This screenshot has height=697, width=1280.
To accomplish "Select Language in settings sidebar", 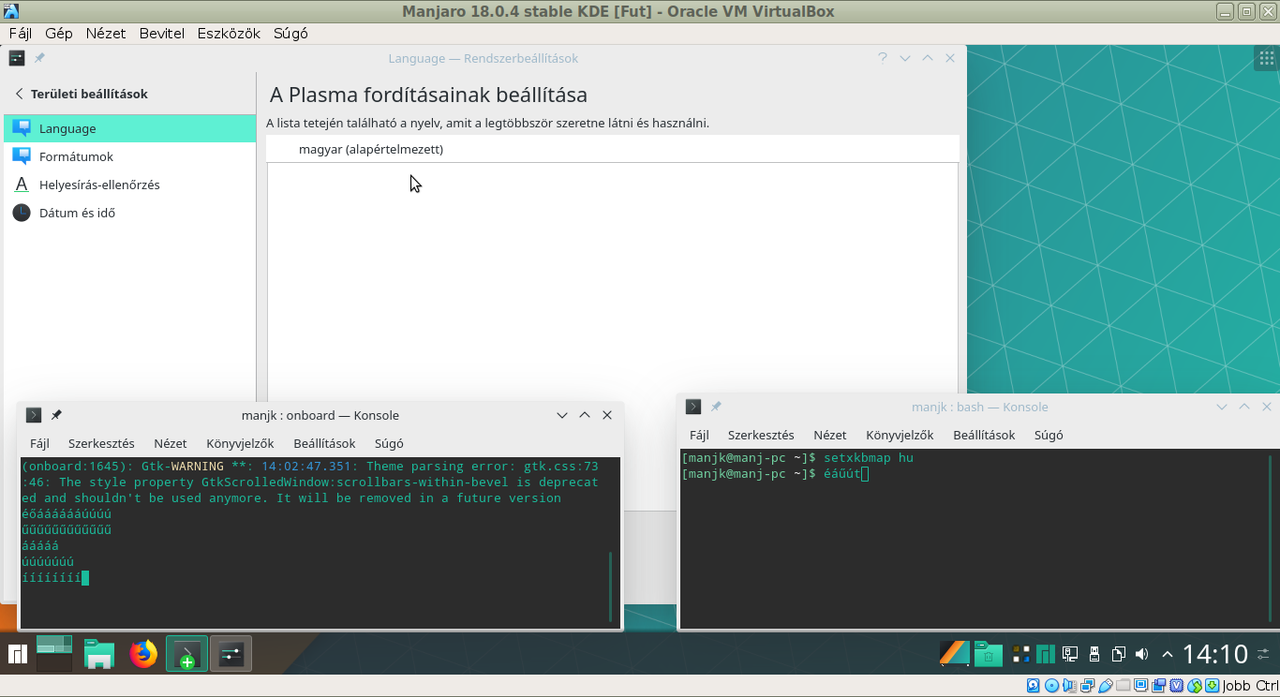I will 130,128.
